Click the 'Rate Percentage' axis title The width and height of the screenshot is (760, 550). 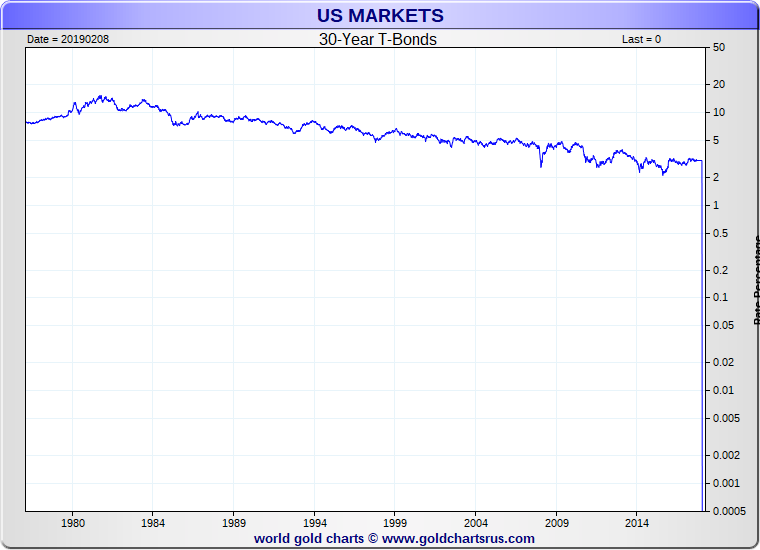click(x=757, y=280)
